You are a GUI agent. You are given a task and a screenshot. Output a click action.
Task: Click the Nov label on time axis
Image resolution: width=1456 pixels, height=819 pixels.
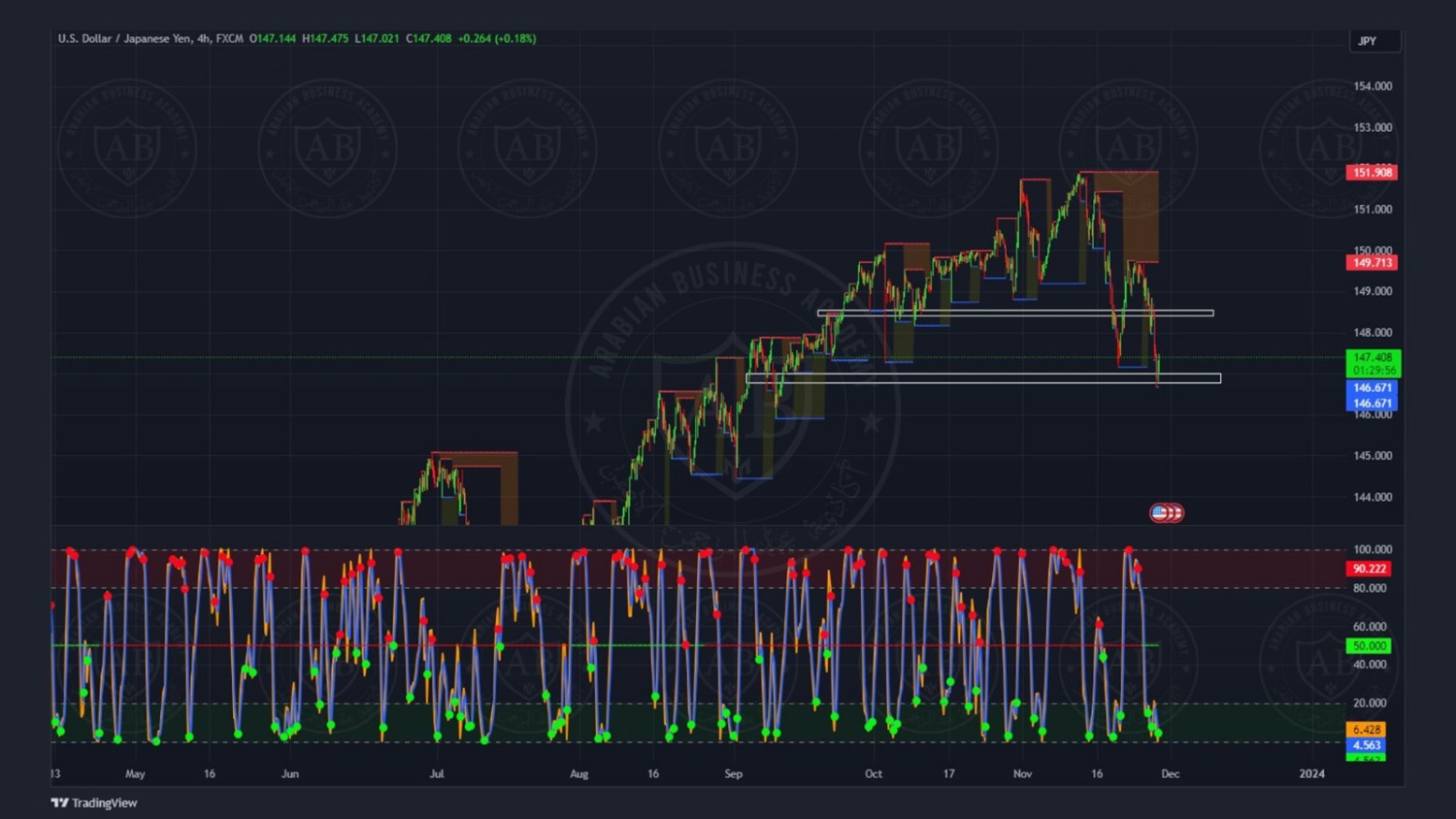click(1022, 774)
